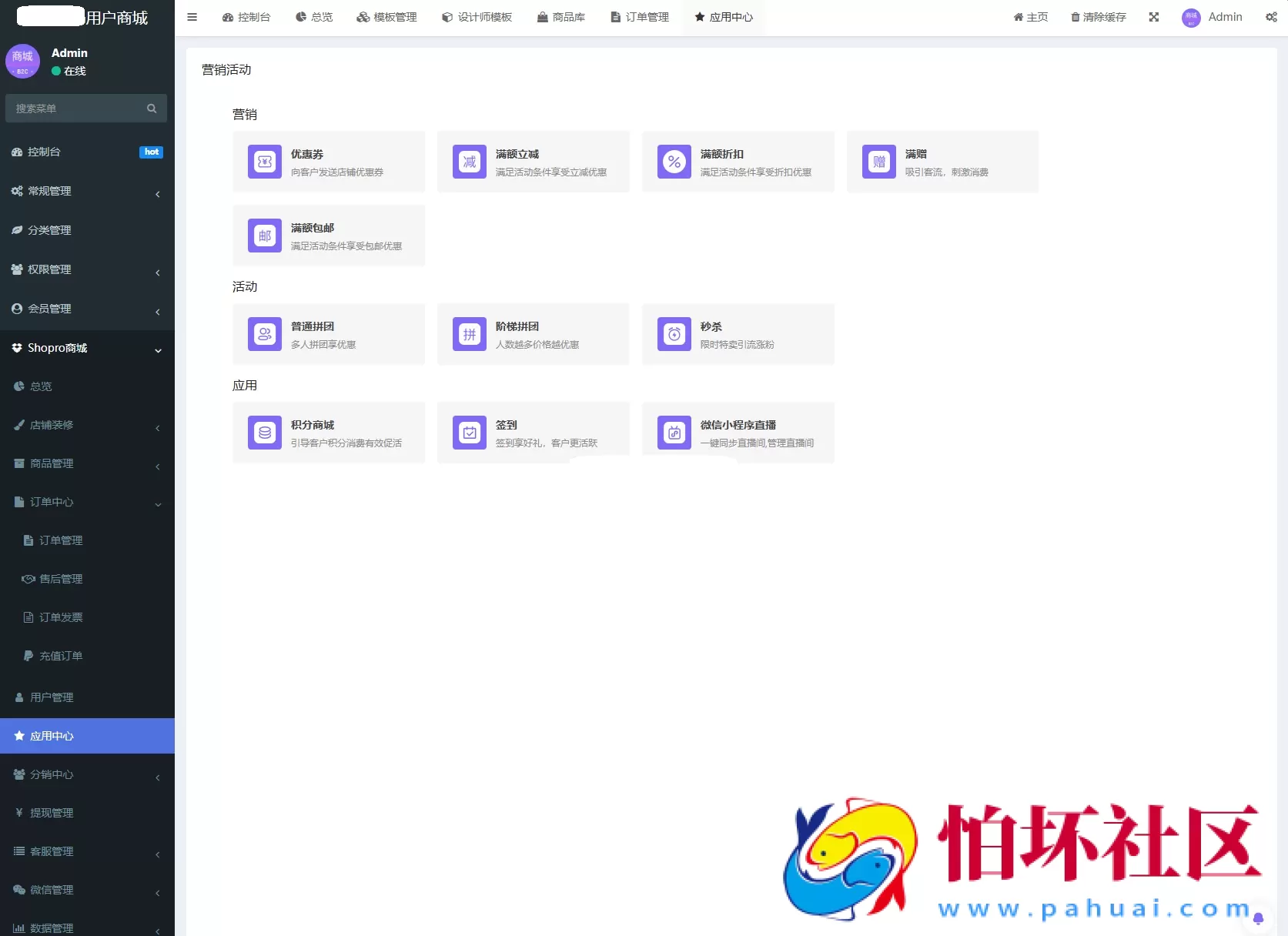The width and height of the screenshot is (1288, 936).
Task: Click the hamburger menu to collapse sidebar
Action: coord(192,16)
